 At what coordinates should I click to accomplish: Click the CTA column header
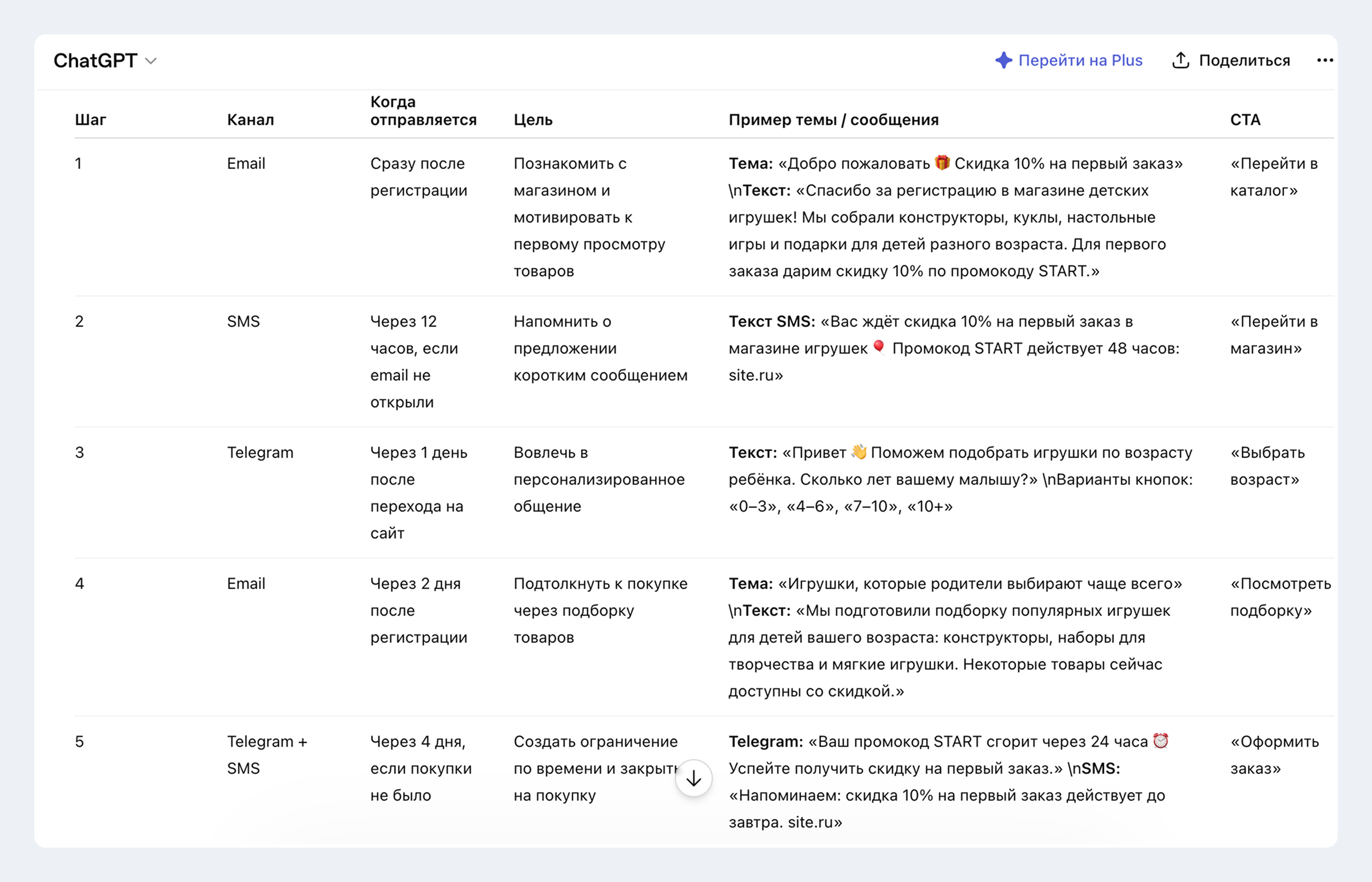[1245, 120]
